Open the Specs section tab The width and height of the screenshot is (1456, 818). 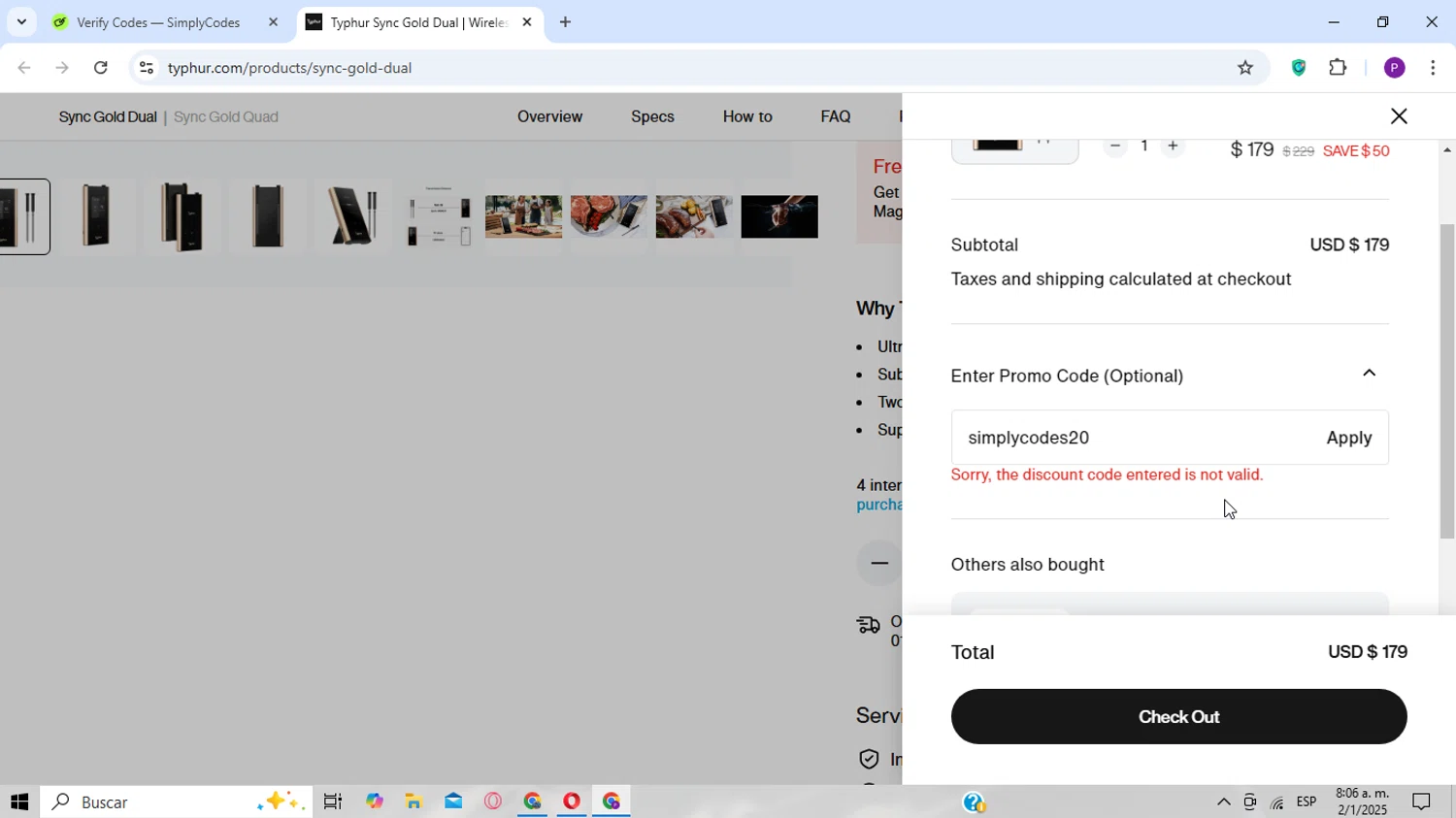(652, 116)
